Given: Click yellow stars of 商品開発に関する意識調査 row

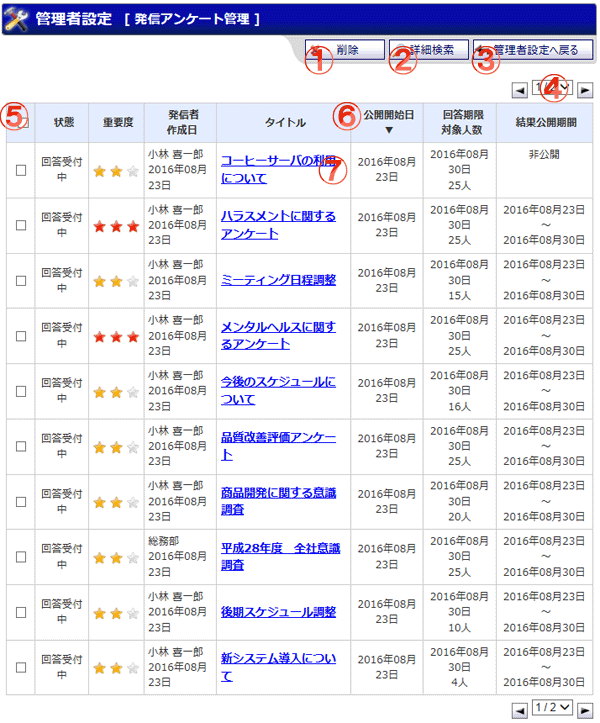Looking at the screenshot, I should pyautogui.click(x=116, y=503).
